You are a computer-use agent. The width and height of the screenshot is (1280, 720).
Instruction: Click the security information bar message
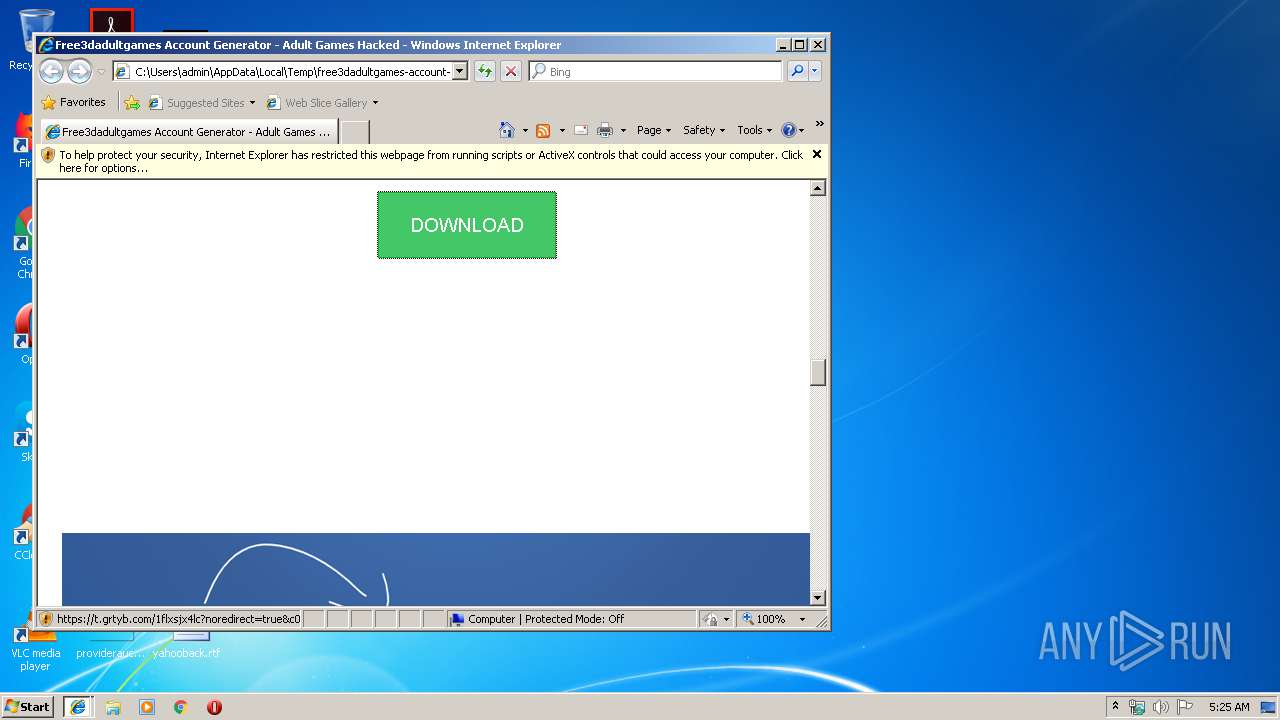click(x=431, y=161)
